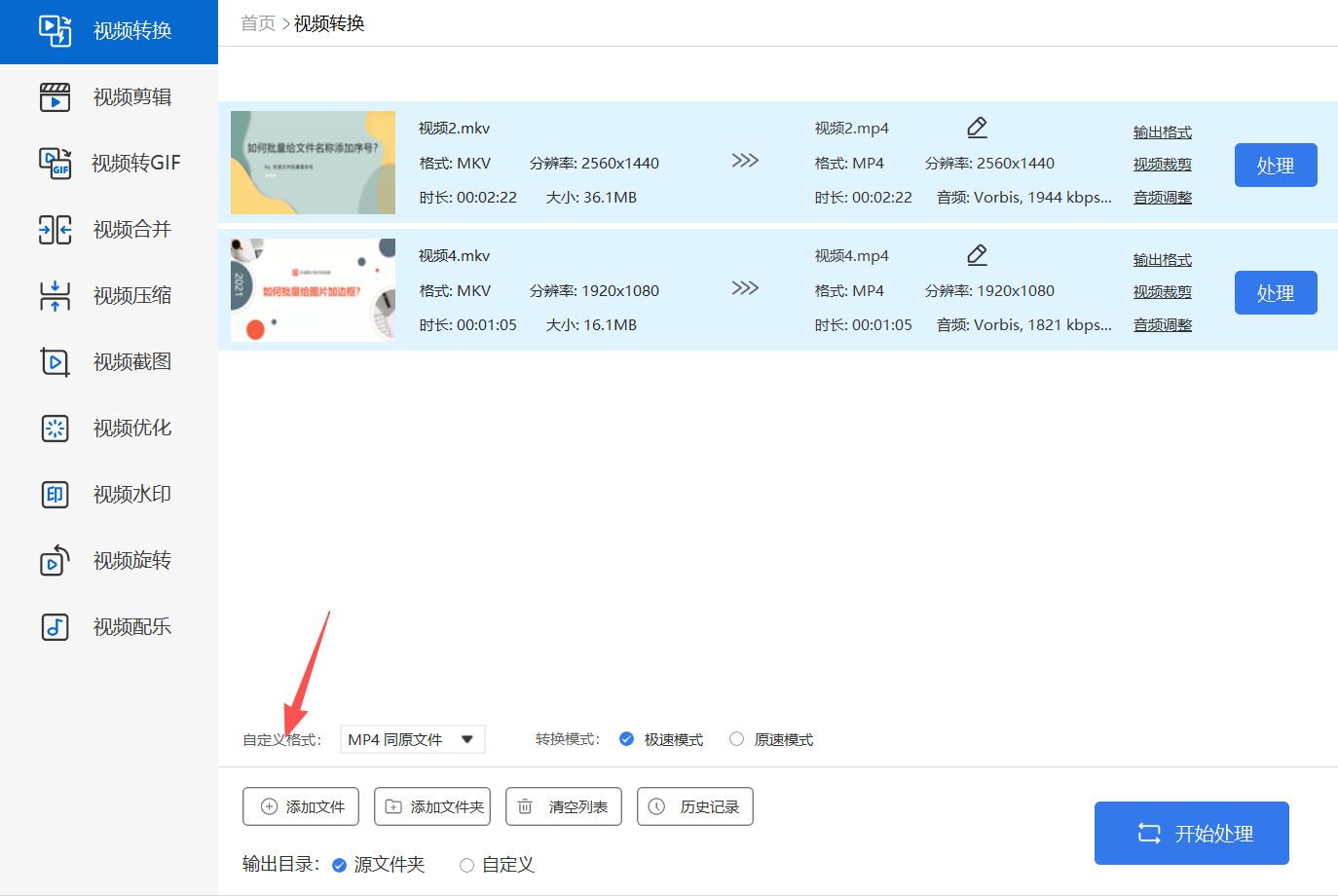Open 视频截图 label in sidebar
This screenshot has height=896, width=1338.
(132, 361)
